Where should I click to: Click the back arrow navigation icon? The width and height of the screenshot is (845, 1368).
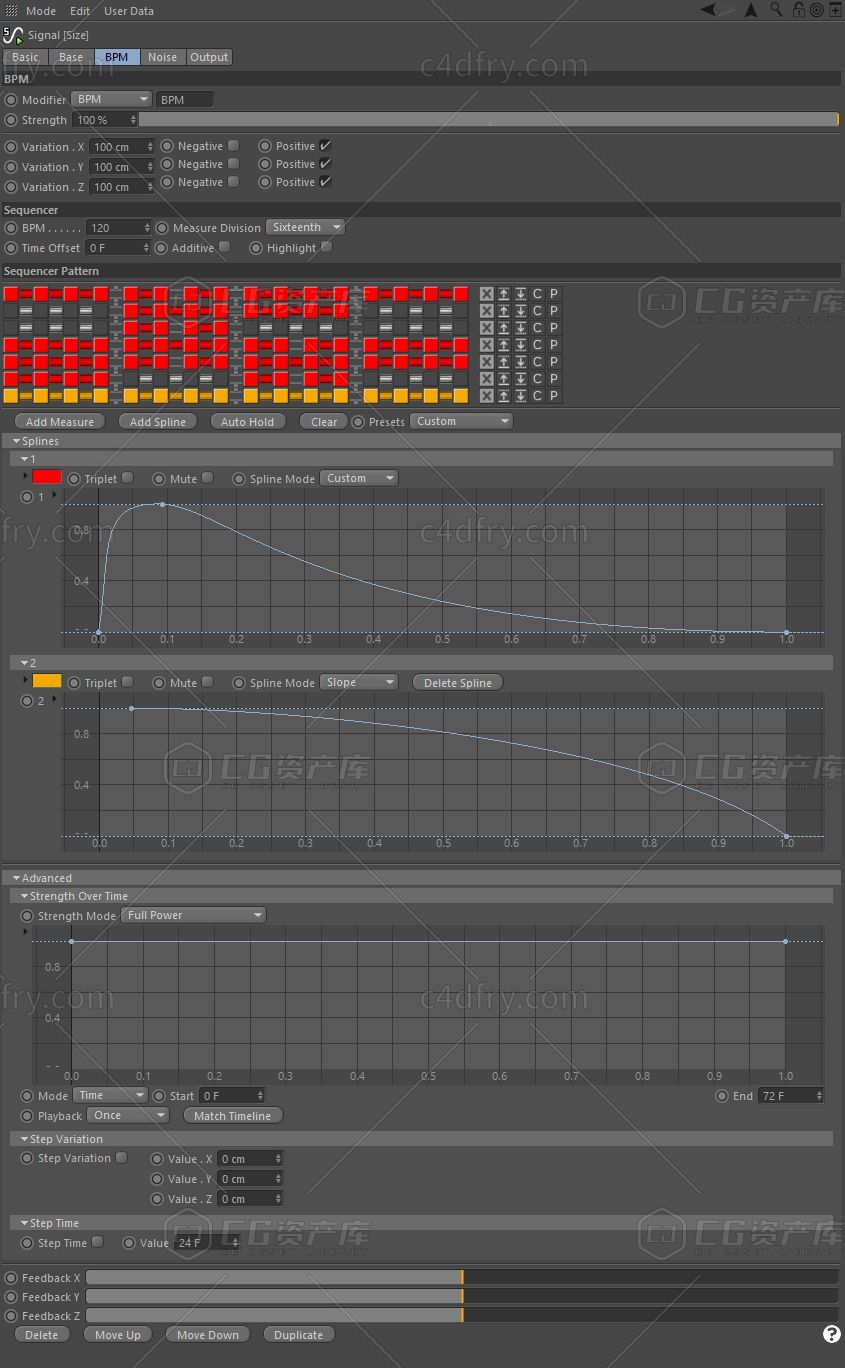709,10
